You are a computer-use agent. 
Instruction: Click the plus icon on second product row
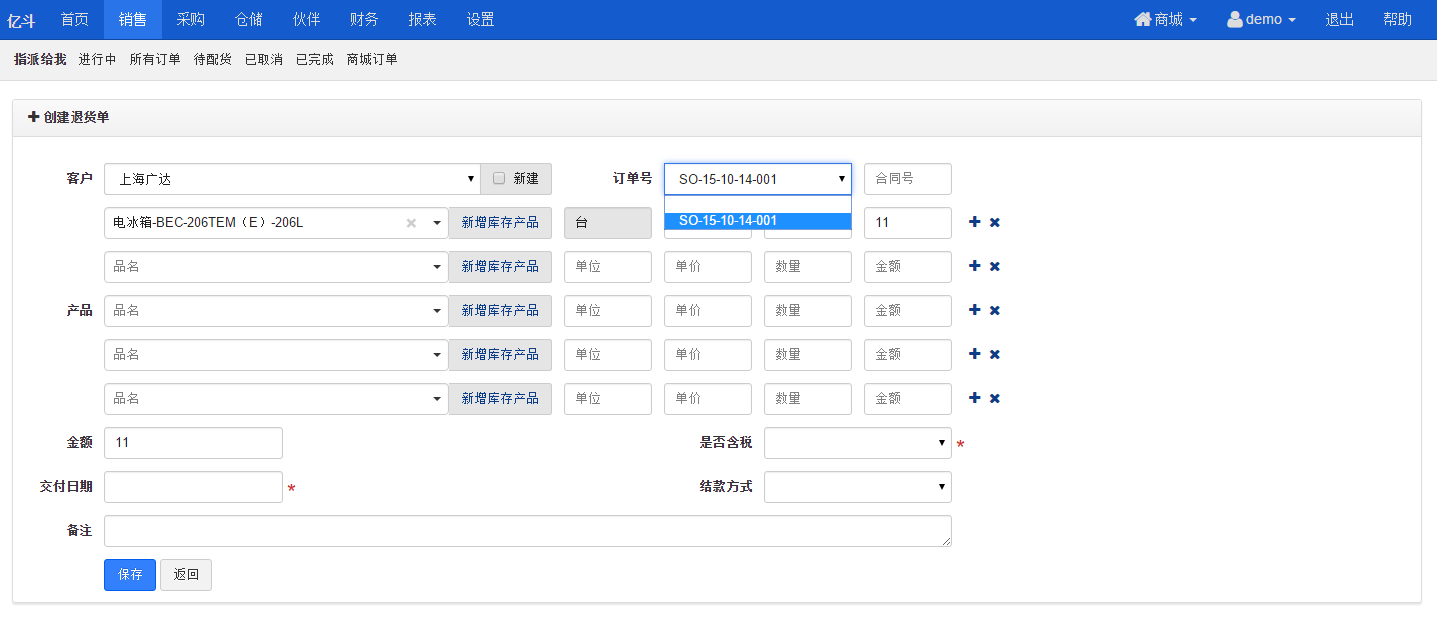[x=974, y=266]
